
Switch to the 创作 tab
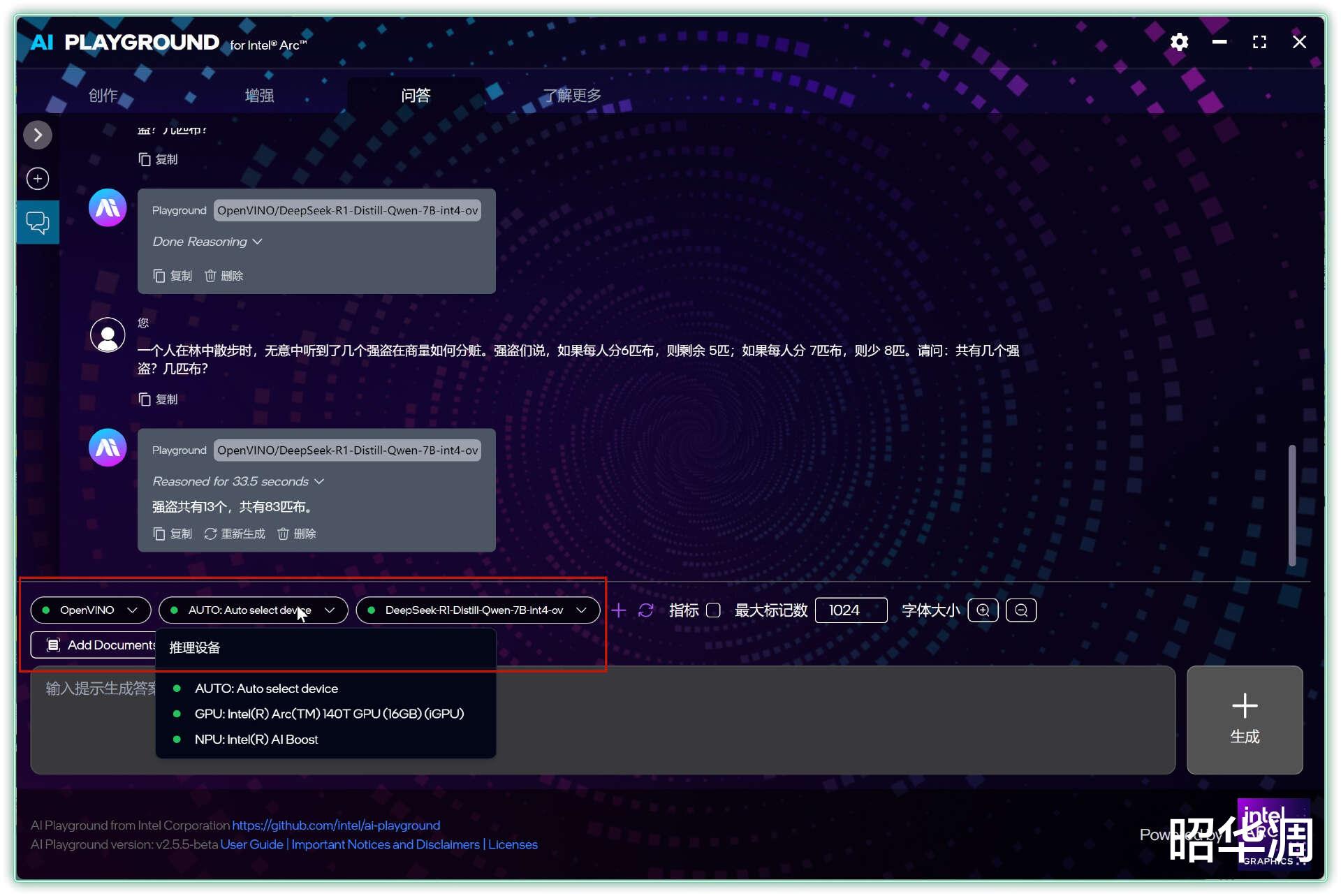tap(103, 96)
